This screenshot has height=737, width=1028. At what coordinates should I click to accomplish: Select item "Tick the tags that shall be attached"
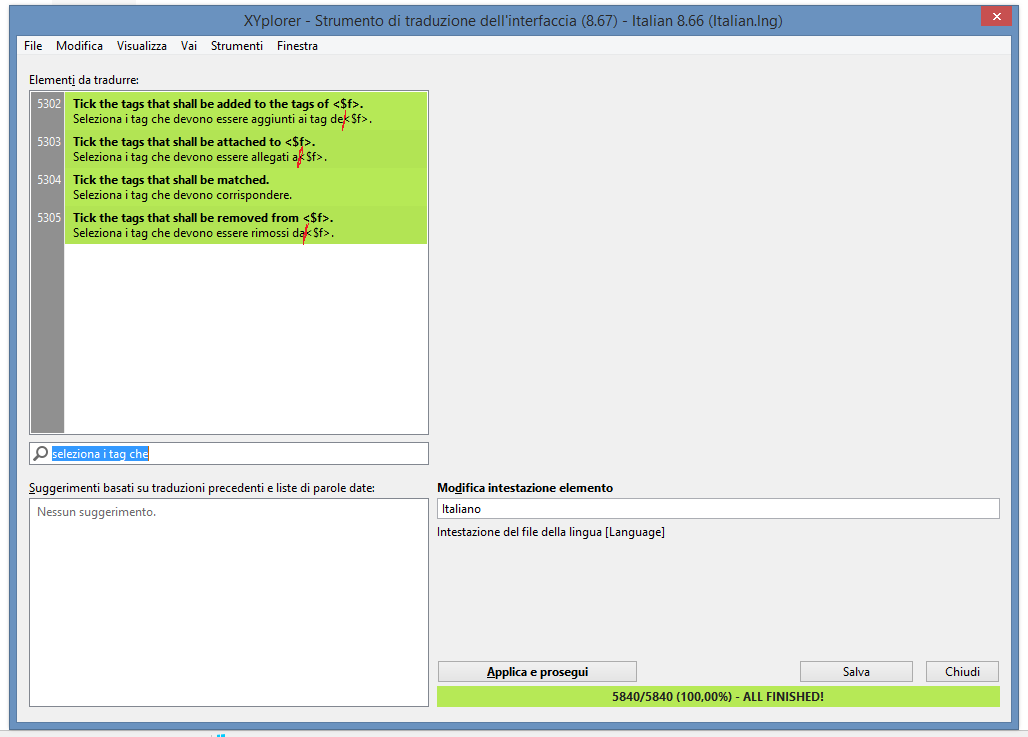point(245,149)
